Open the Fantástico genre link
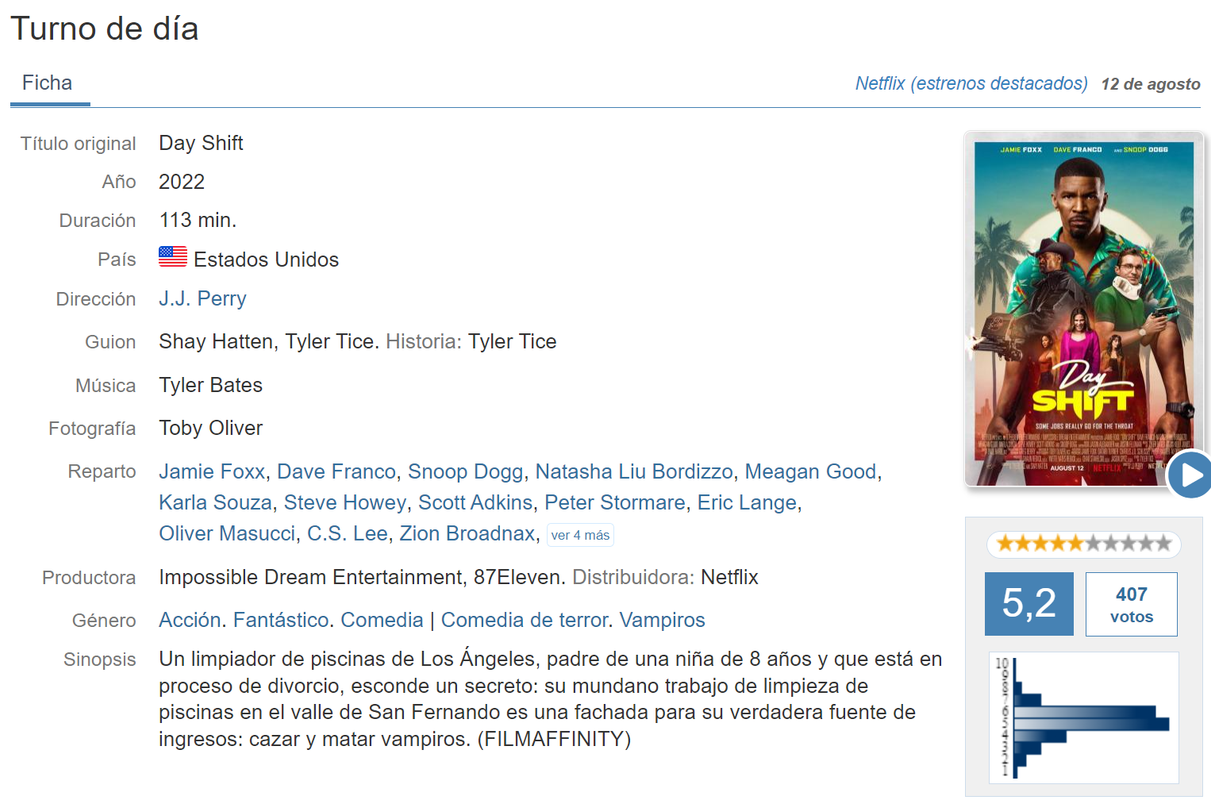Viewport: 1211px width, 800px height. tap(281, 620)
